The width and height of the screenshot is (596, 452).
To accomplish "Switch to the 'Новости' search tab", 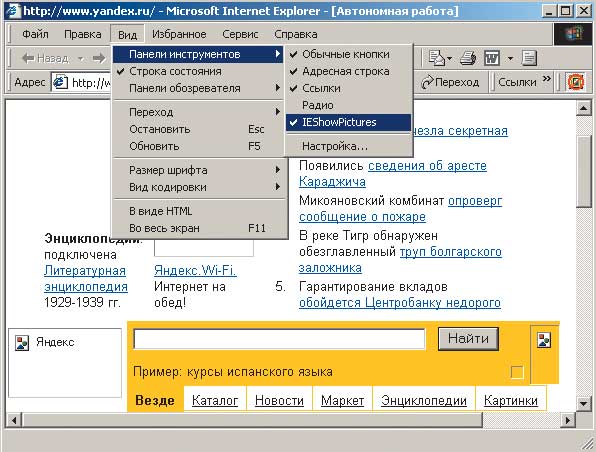I will point(279,400).
